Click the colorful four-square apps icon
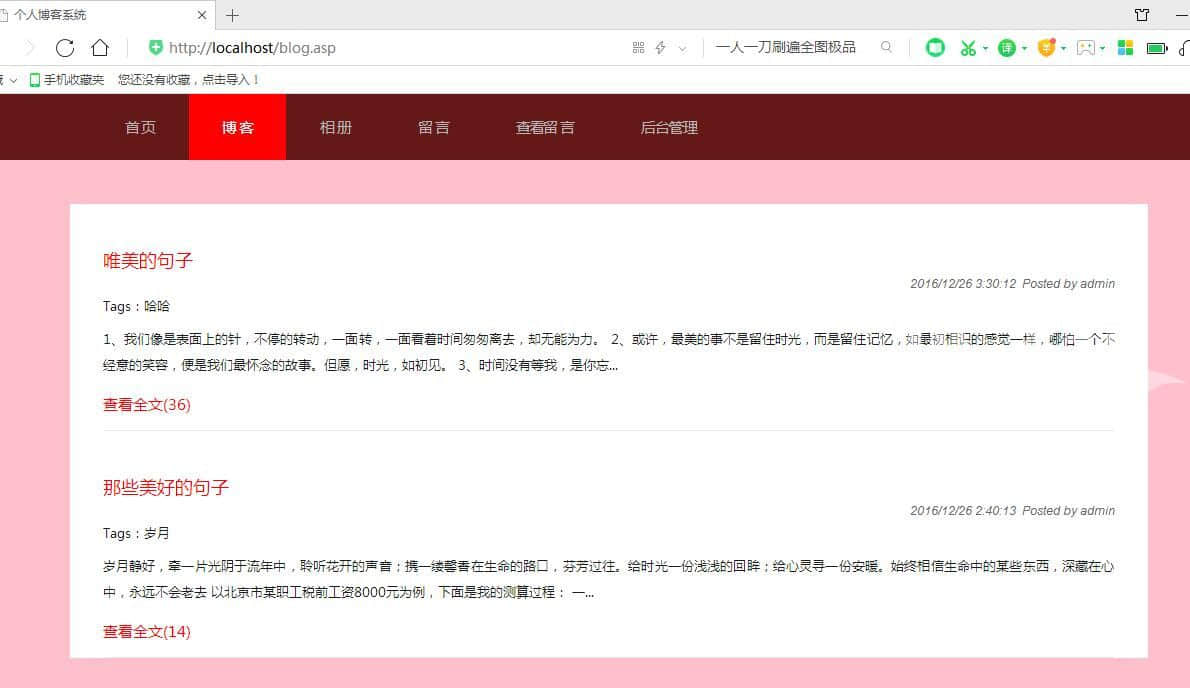Image resolution: width=1190 pixels, height=688 pixels. point(1125,48)
